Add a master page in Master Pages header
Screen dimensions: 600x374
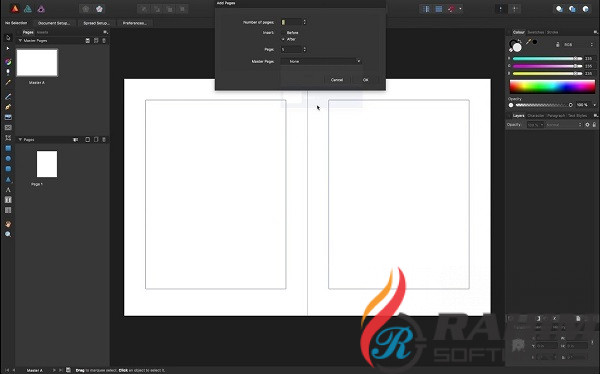[x=88, y=41]
